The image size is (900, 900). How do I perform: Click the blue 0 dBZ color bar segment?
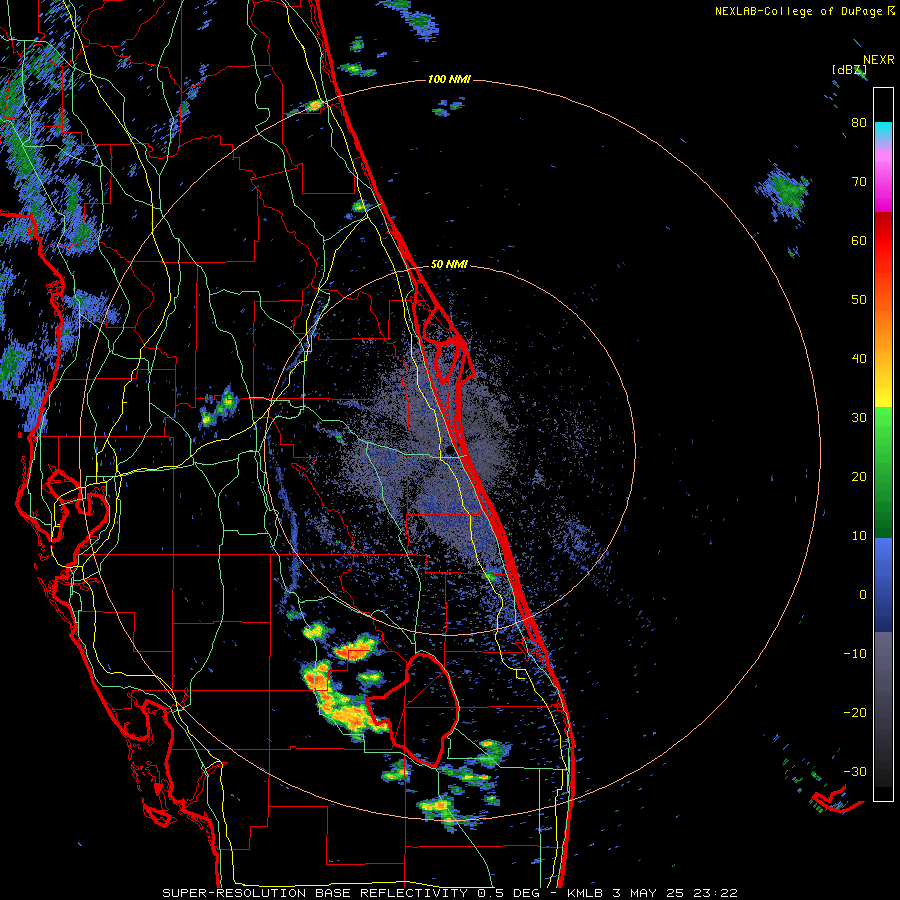[x=883, y=585]
